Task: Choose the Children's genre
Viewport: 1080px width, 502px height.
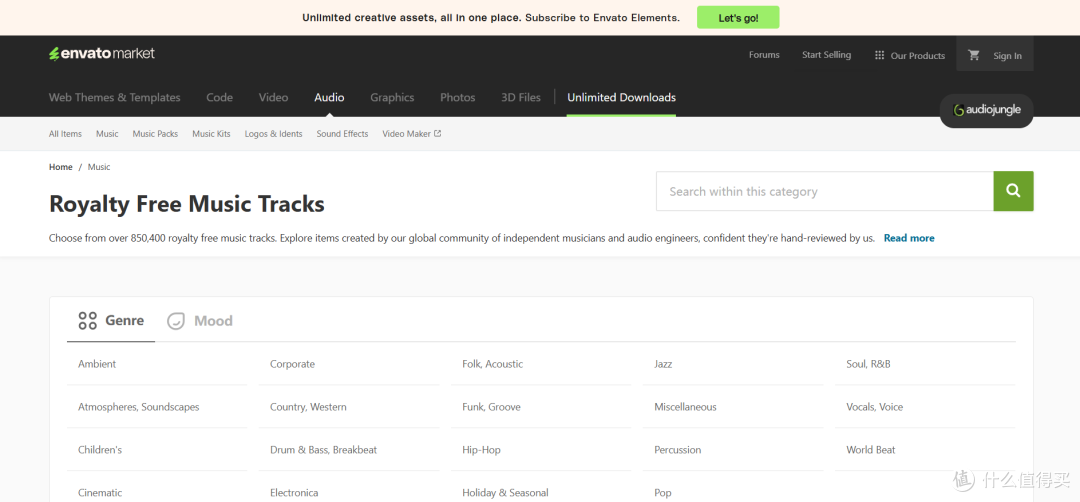Action: (100, 450)
